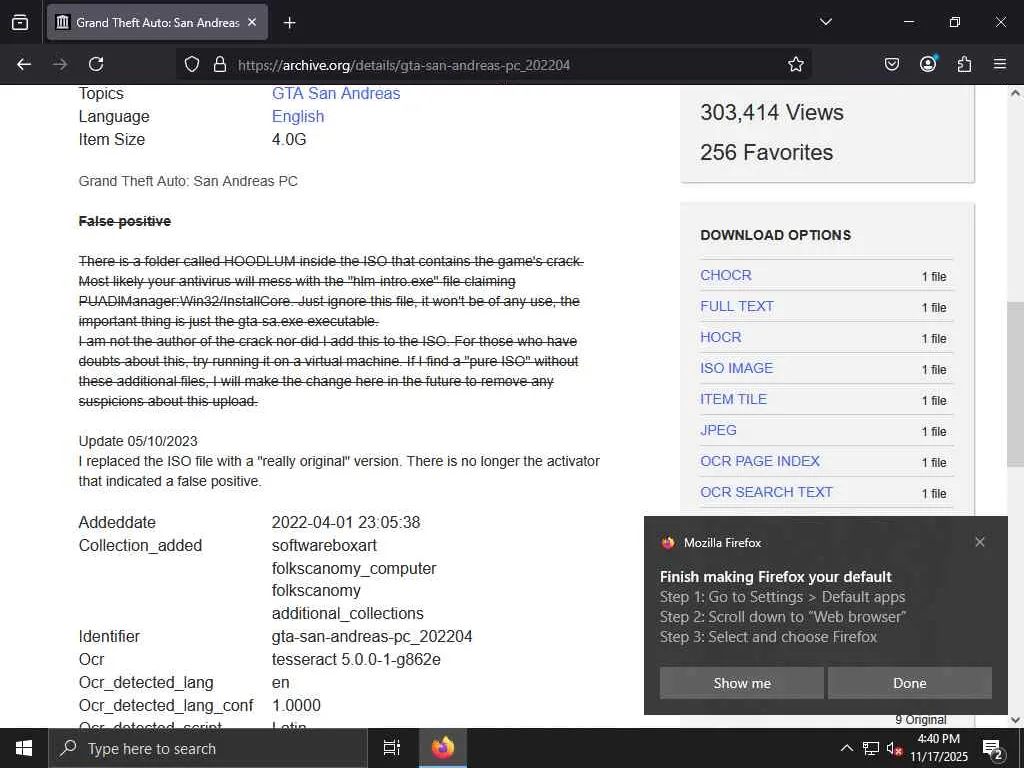Click Firefox icon on taskbar
The image size is (1024, 768).
pyautogui.click(x=443, y=748)
